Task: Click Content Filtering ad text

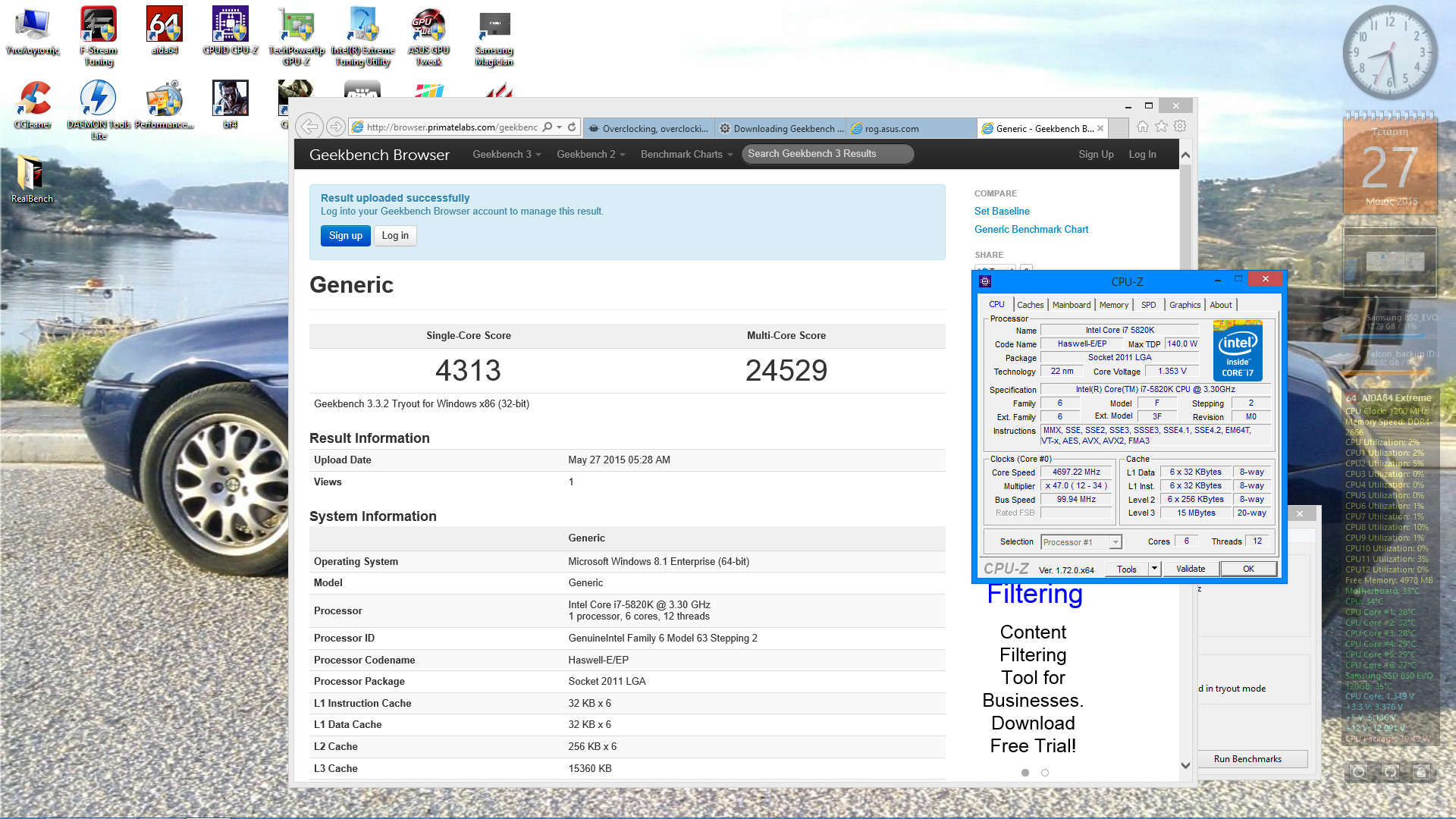Action: (x=1033, y=689)
